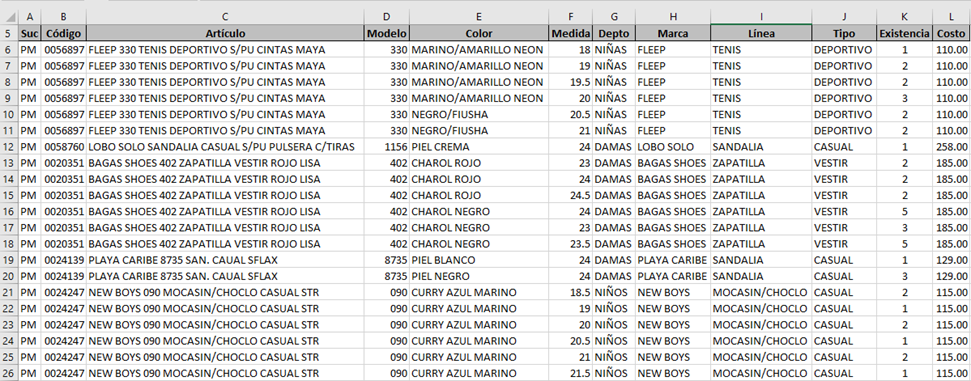Click PIEL NEGRO cell in row 20
Image resolution: width=971 pixels, height=381 pixels.
coord(479,276)
